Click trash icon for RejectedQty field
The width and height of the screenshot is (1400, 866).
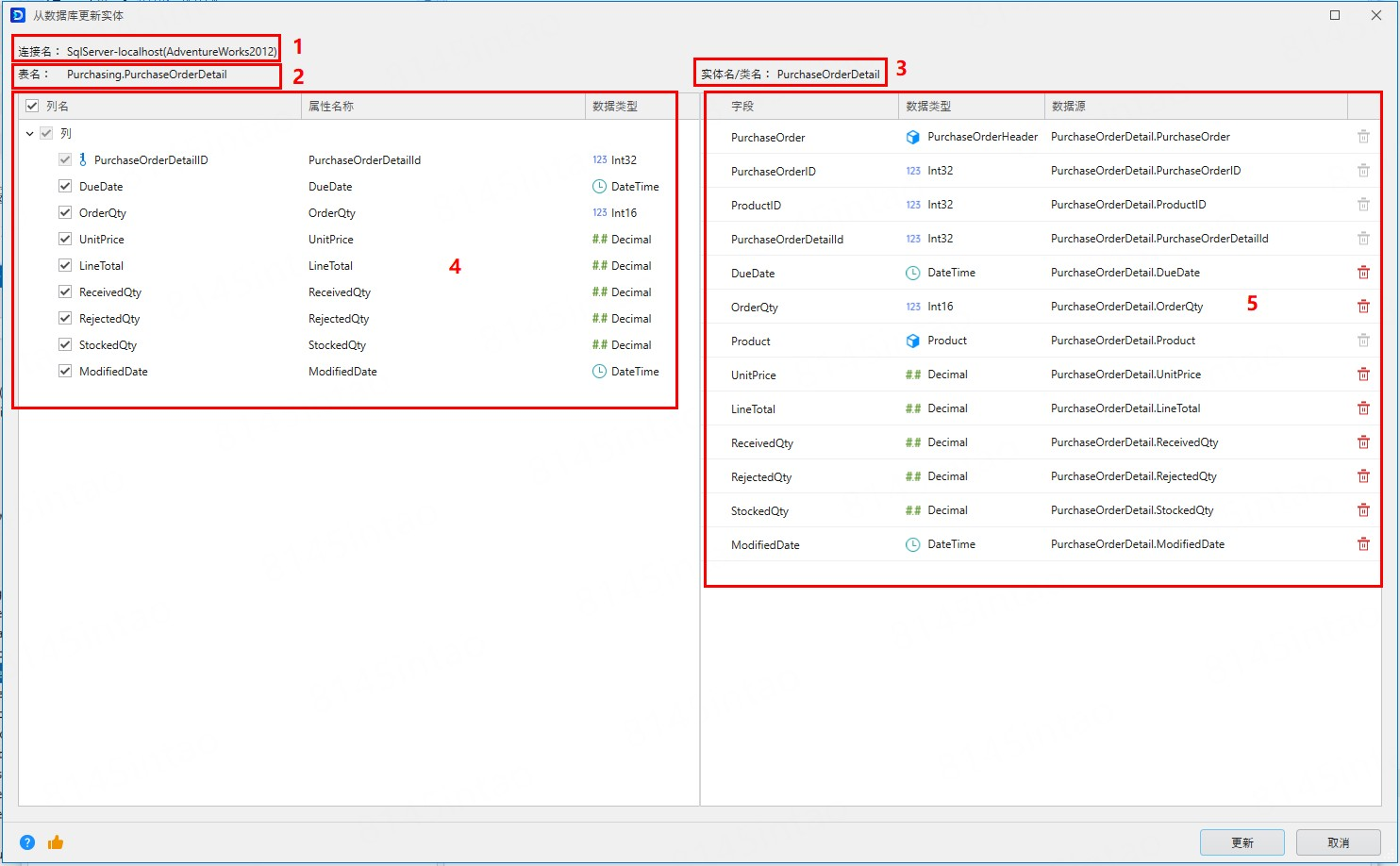1363,476
